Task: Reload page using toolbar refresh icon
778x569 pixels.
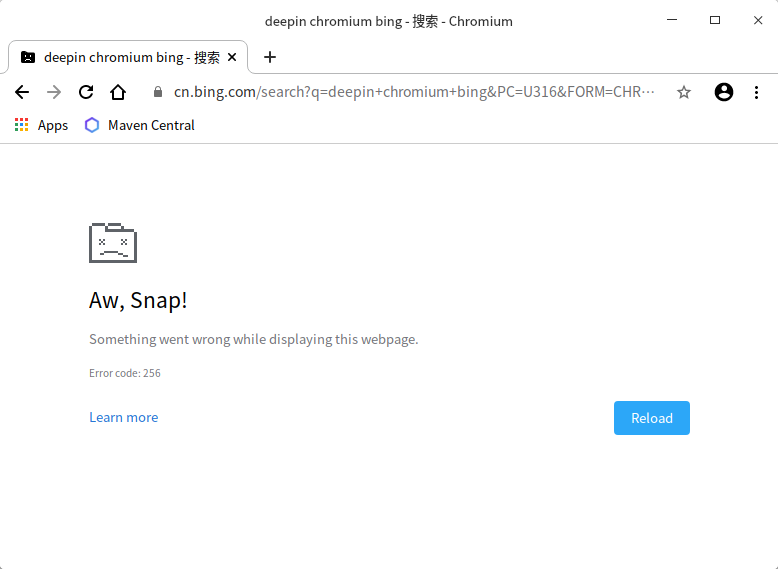Action: 86,92
